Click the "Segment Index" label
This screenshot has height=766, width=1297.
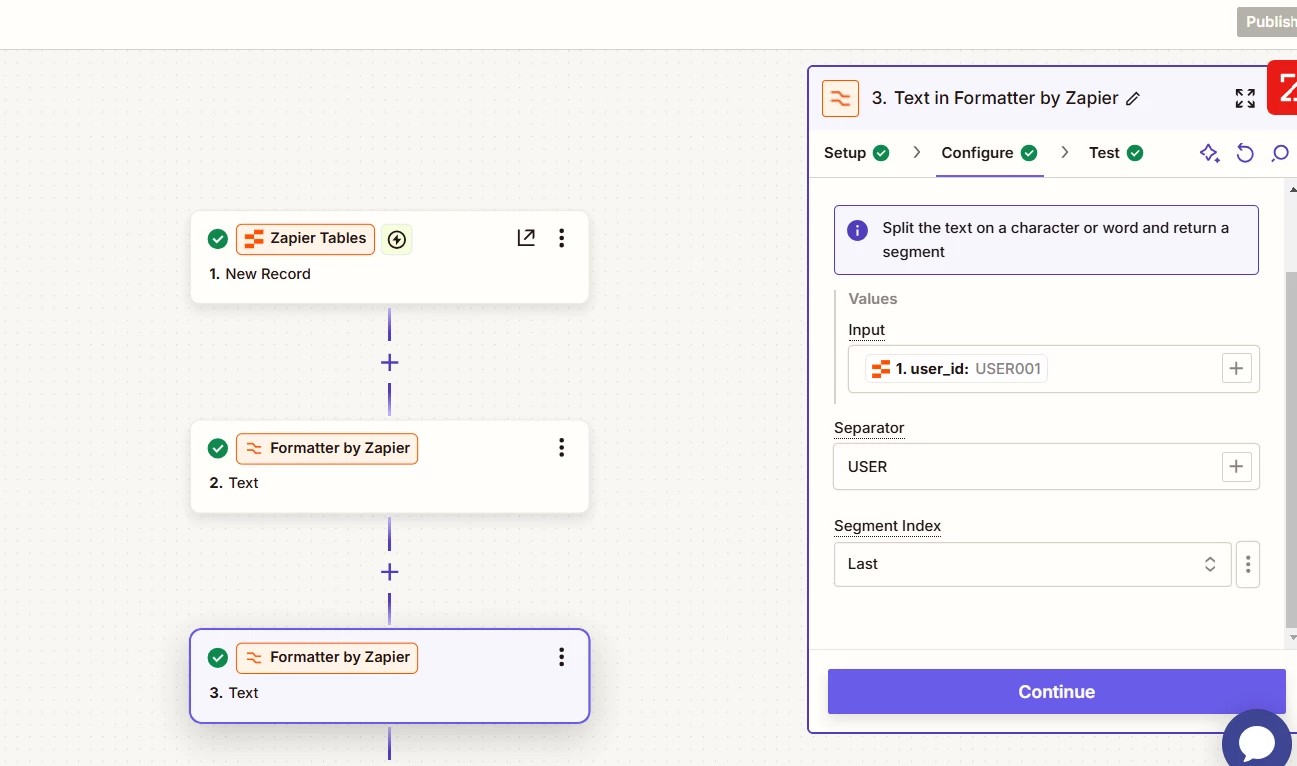coord(888,526)
